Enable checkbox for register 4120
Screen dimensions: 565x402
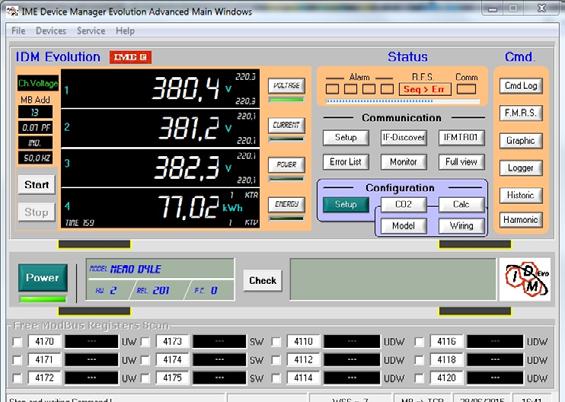[x=419, y=378]
